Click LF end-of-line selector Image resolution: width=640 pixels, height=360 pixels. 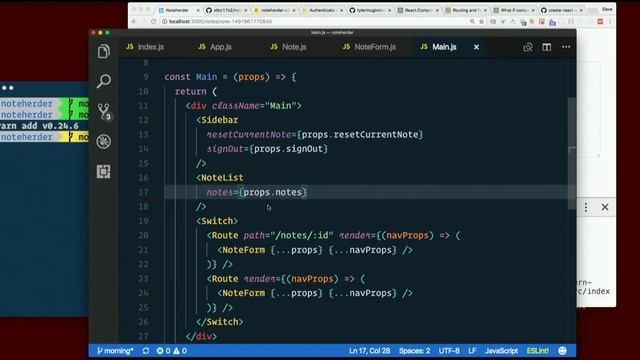(472, 351)
